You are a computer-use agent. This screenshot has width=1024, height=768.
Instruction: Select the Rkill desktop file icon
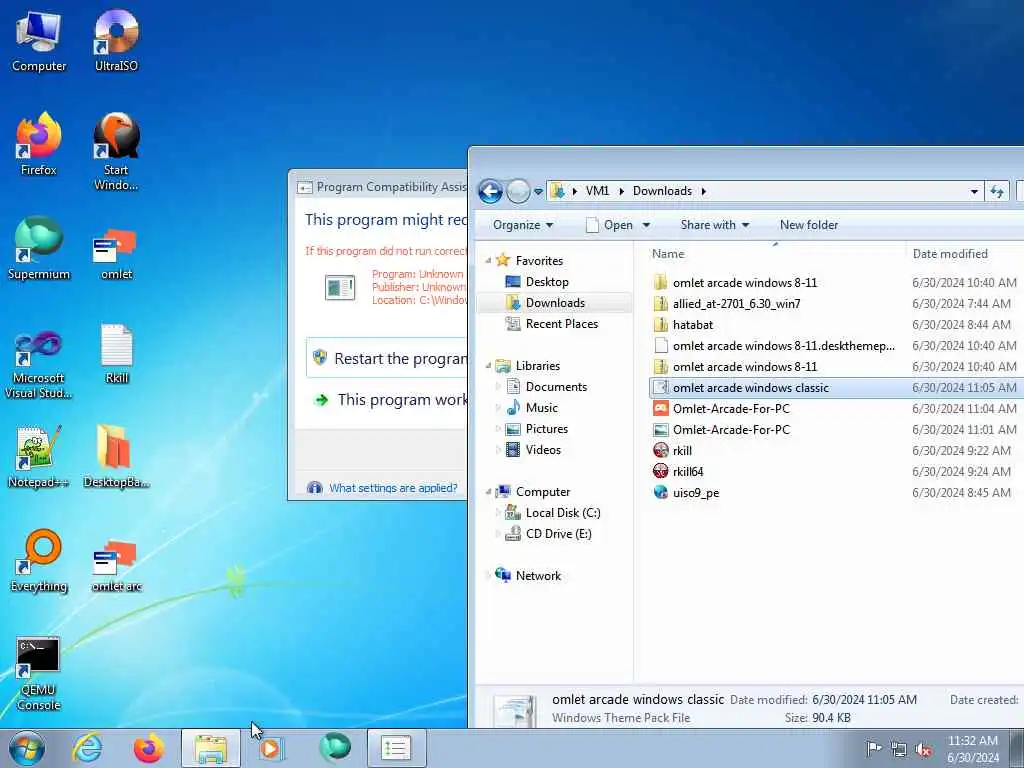coord(116,353)
